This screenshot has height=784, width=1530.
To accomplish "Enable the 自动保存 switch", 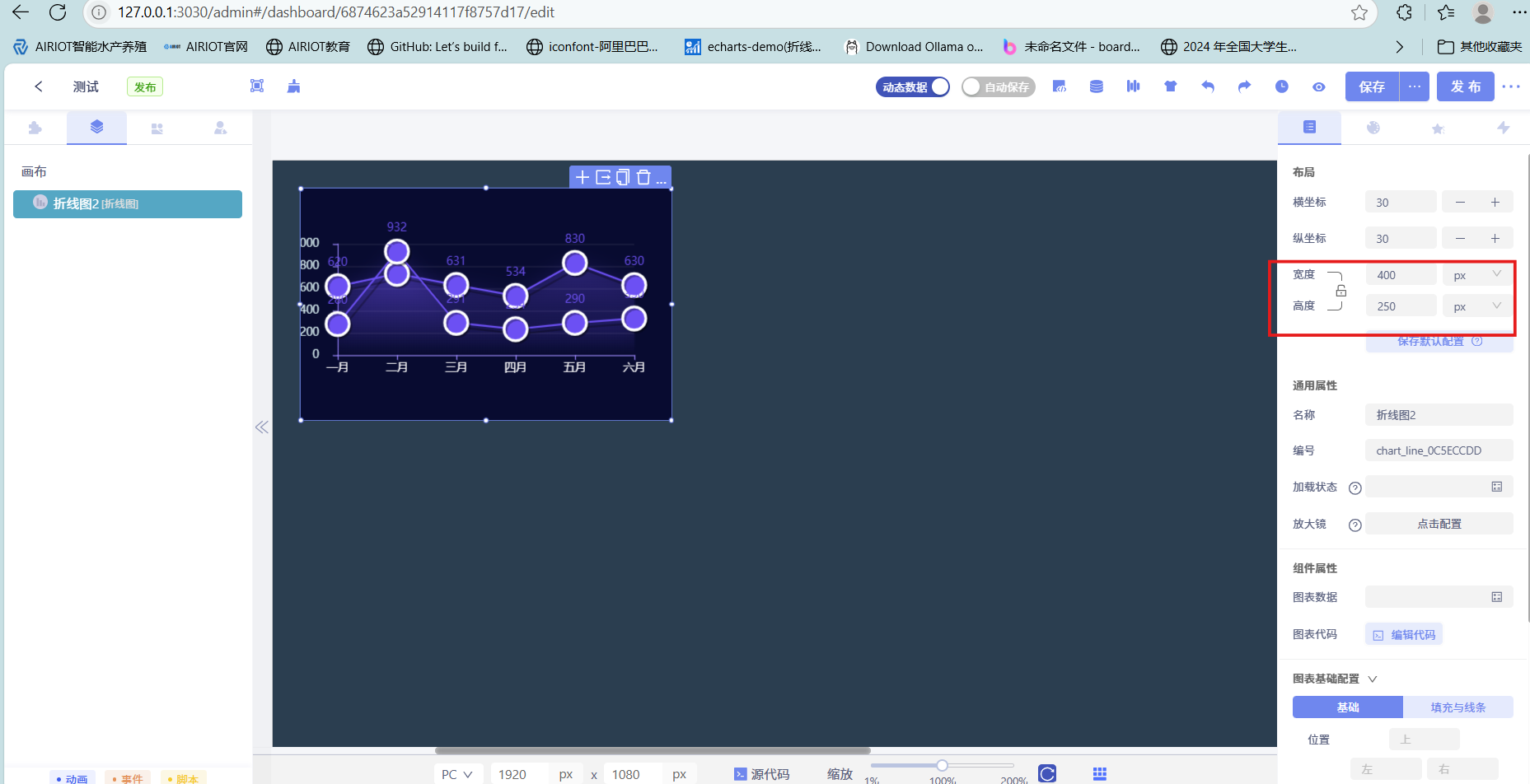I will [998, 86].
